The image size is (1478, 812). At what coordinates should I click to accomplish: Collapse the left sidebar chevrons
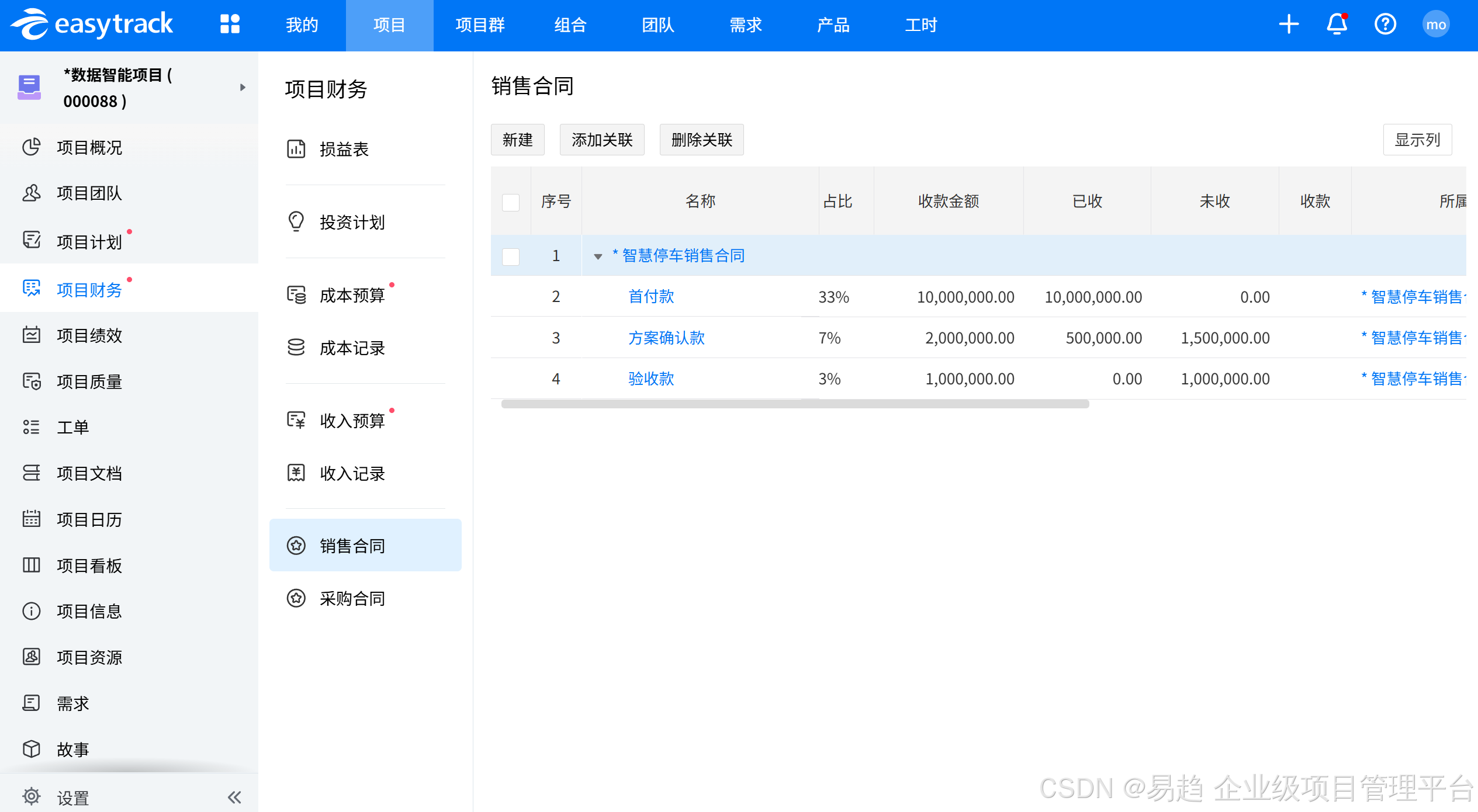pos(234,797)
